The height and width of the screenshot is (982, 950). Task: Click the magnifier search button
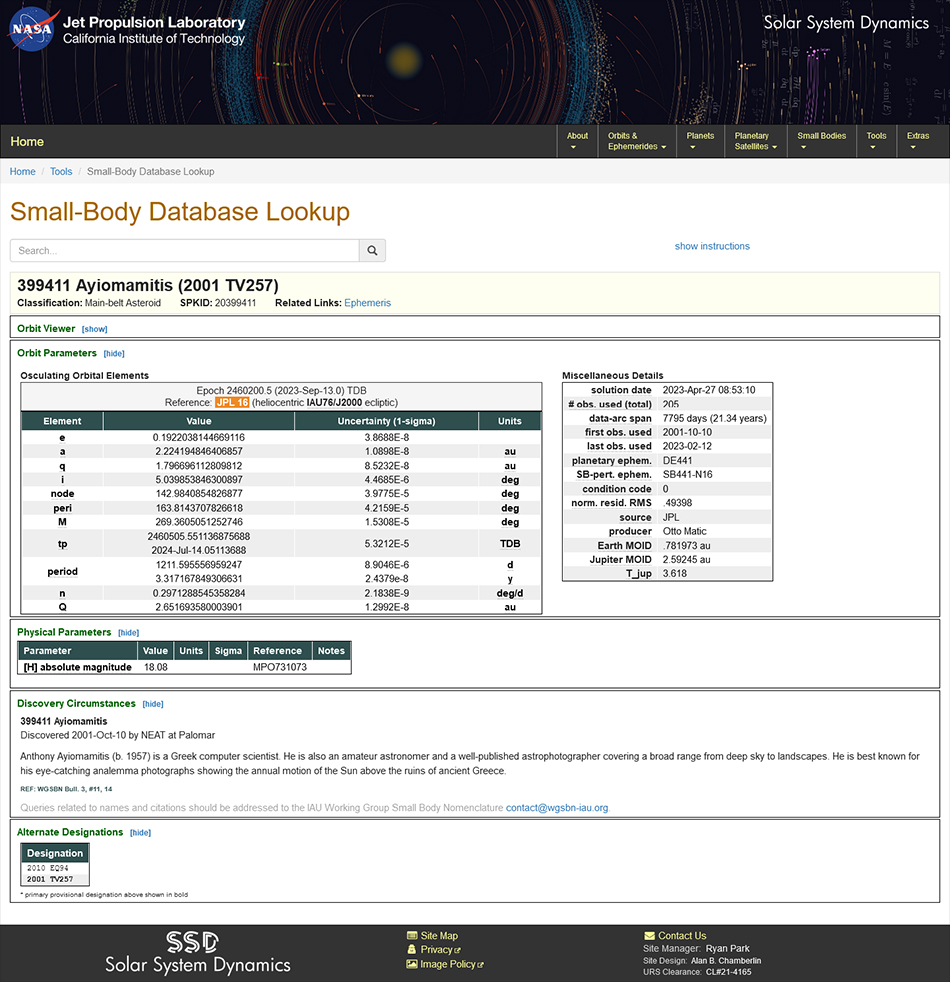[372, 251]
